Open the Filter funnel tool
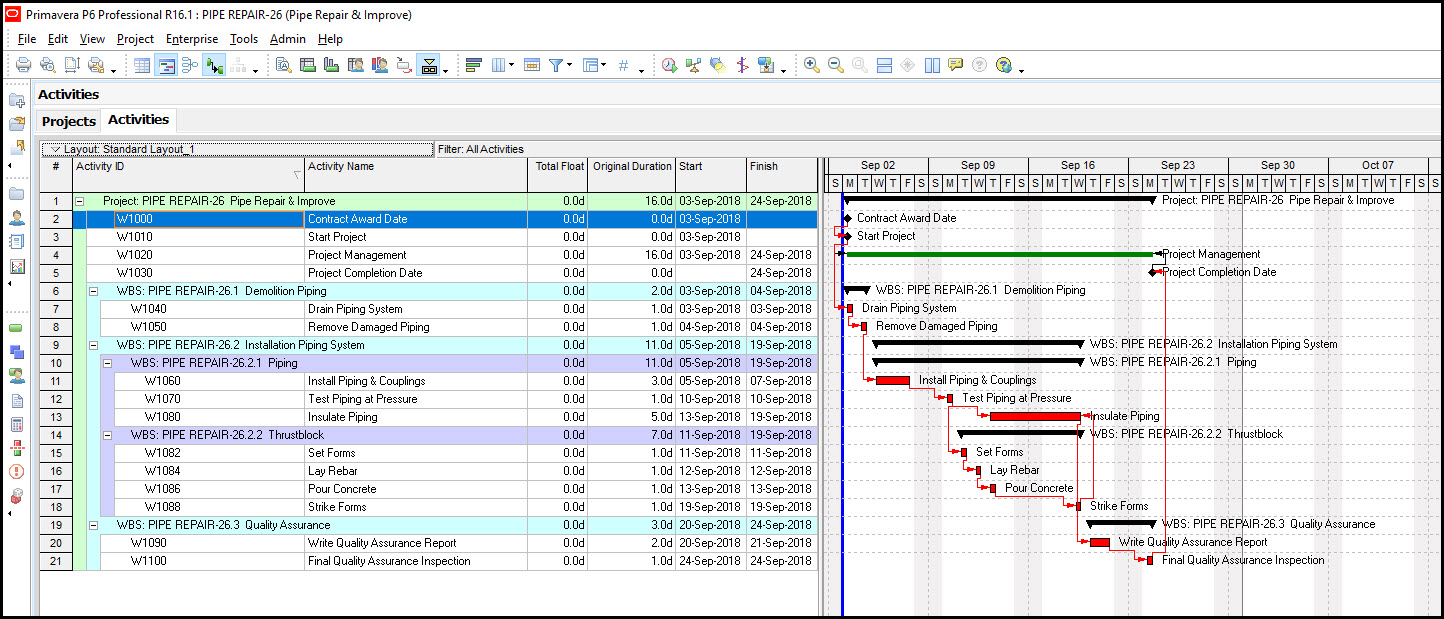This screenshot has width=1444, height=619. [557, 65]
